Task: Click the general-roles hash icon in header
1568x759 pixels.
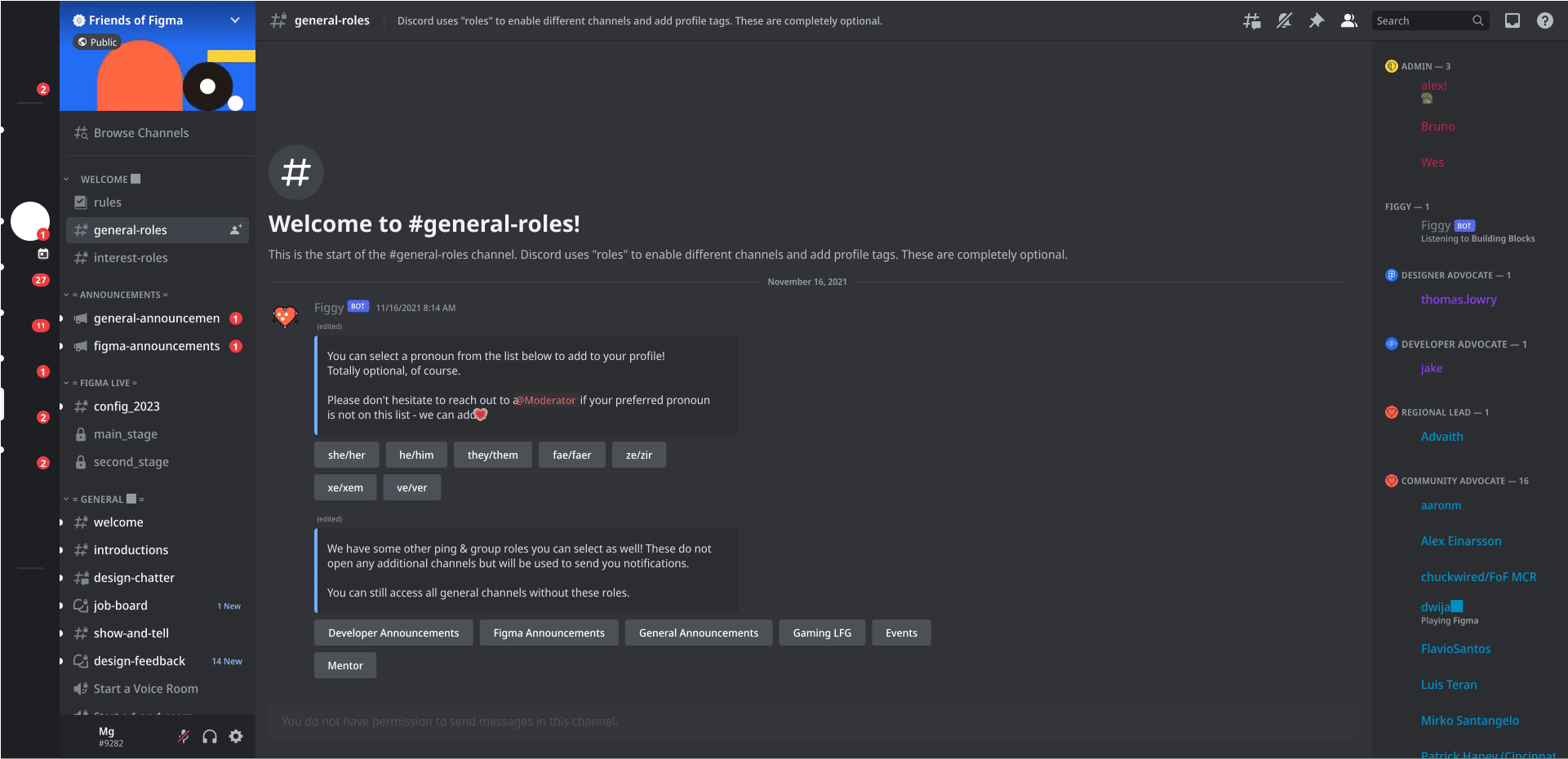Action: (278, 20)
